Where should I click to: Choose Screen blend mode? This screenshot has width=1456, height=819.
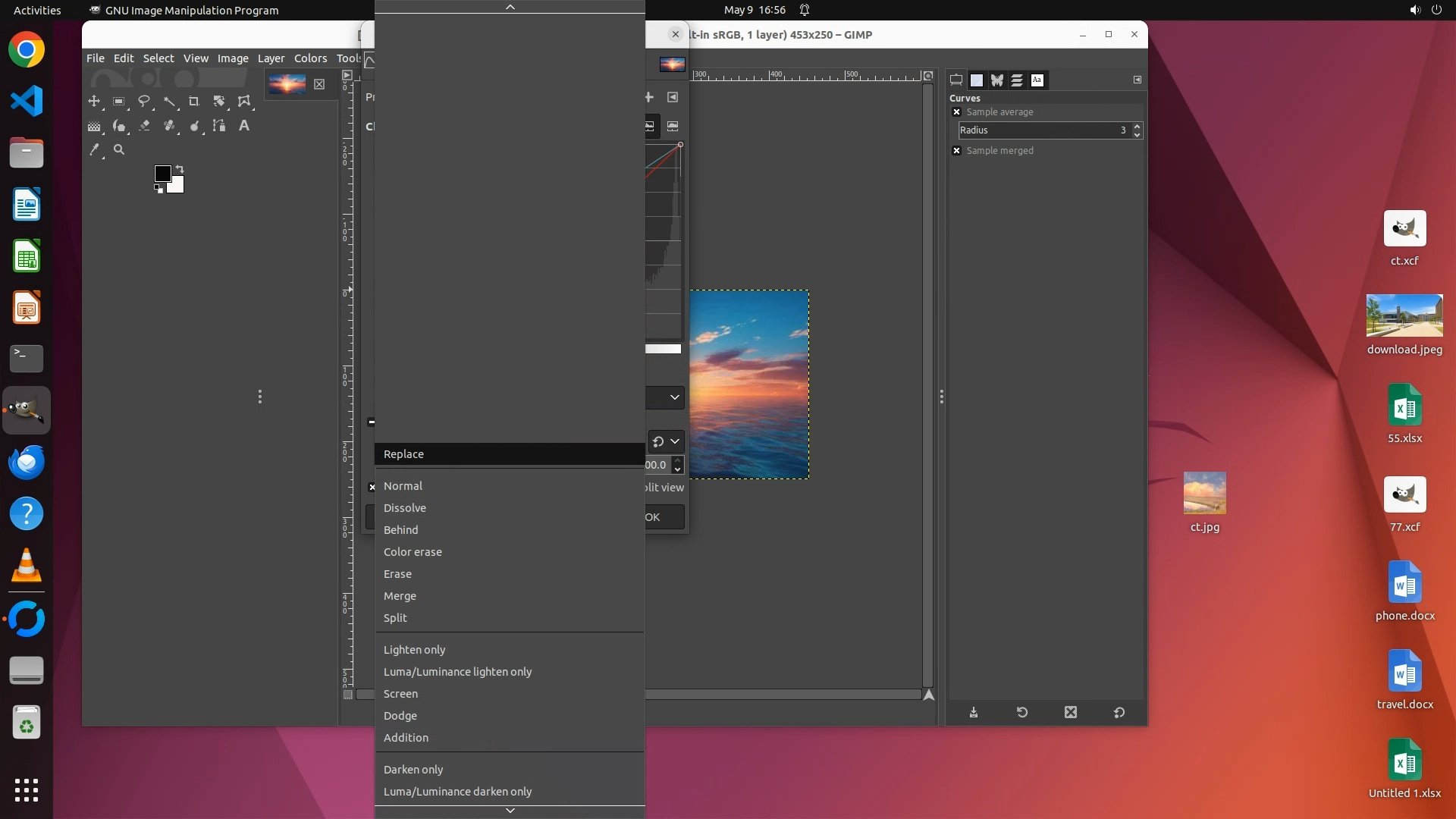point(400,694)
